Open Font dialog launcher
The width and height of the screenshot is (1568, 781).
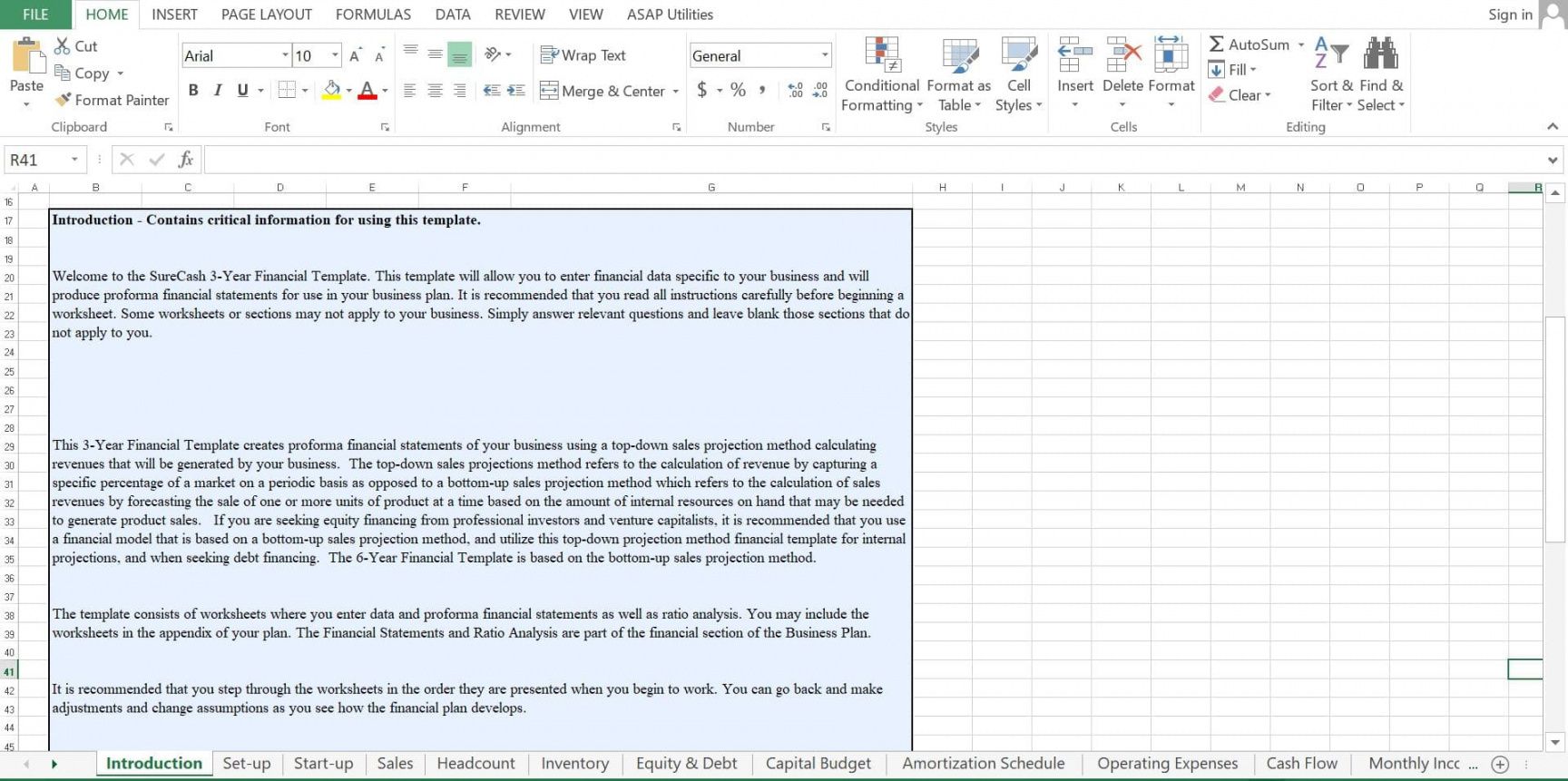[x=386, y=127]
